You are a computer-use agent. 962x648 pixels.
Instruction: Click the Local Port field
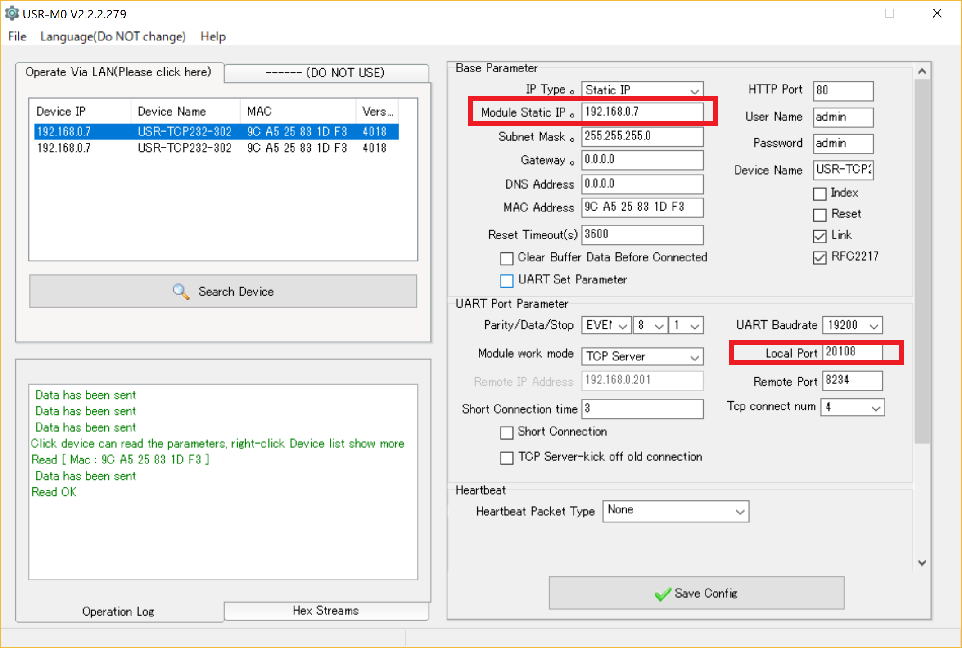pos(853,352)
